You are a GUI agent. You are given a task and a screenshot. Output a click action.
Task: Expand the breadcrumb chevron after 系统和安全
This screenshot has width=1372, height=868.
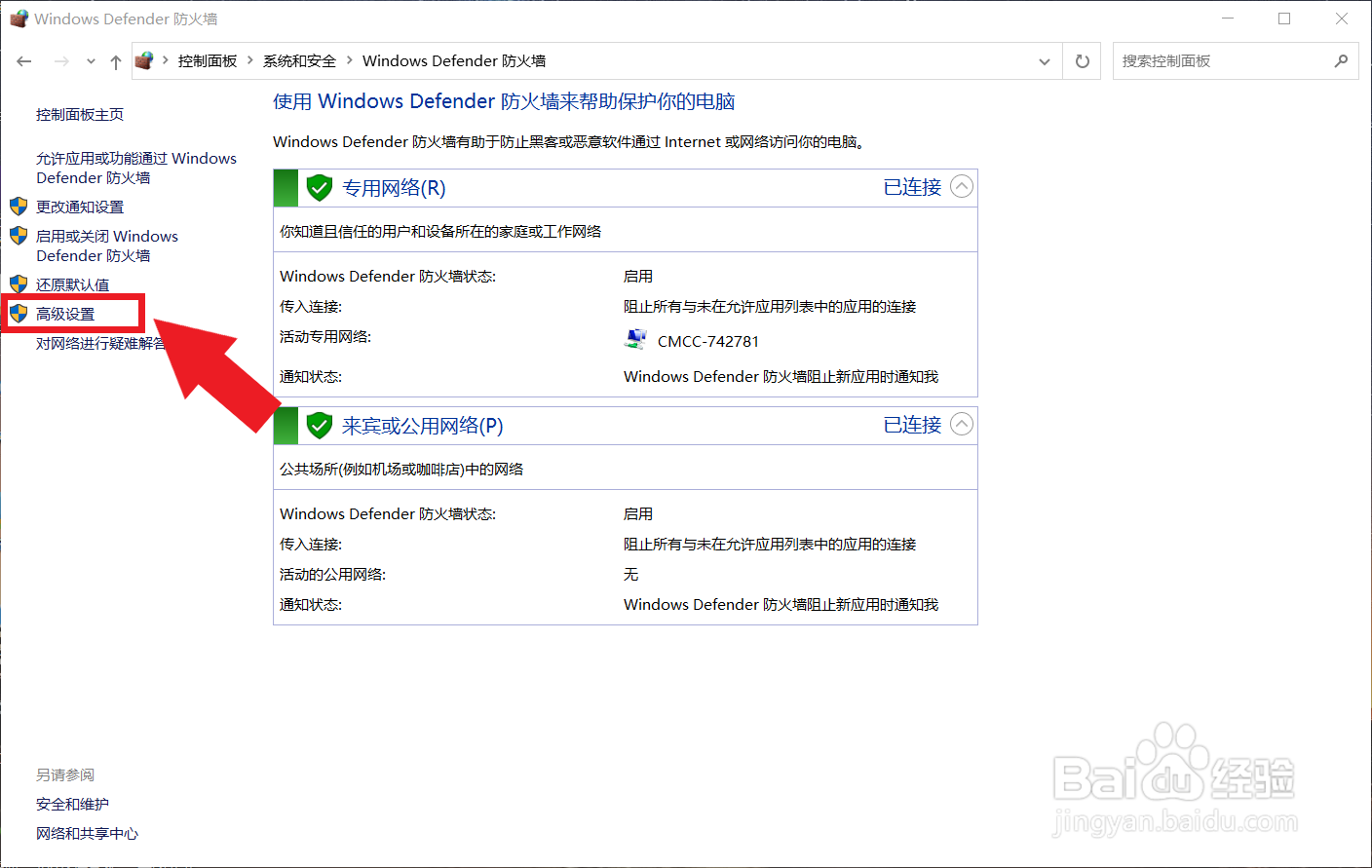pyautogui.click(x=349, y=60)
